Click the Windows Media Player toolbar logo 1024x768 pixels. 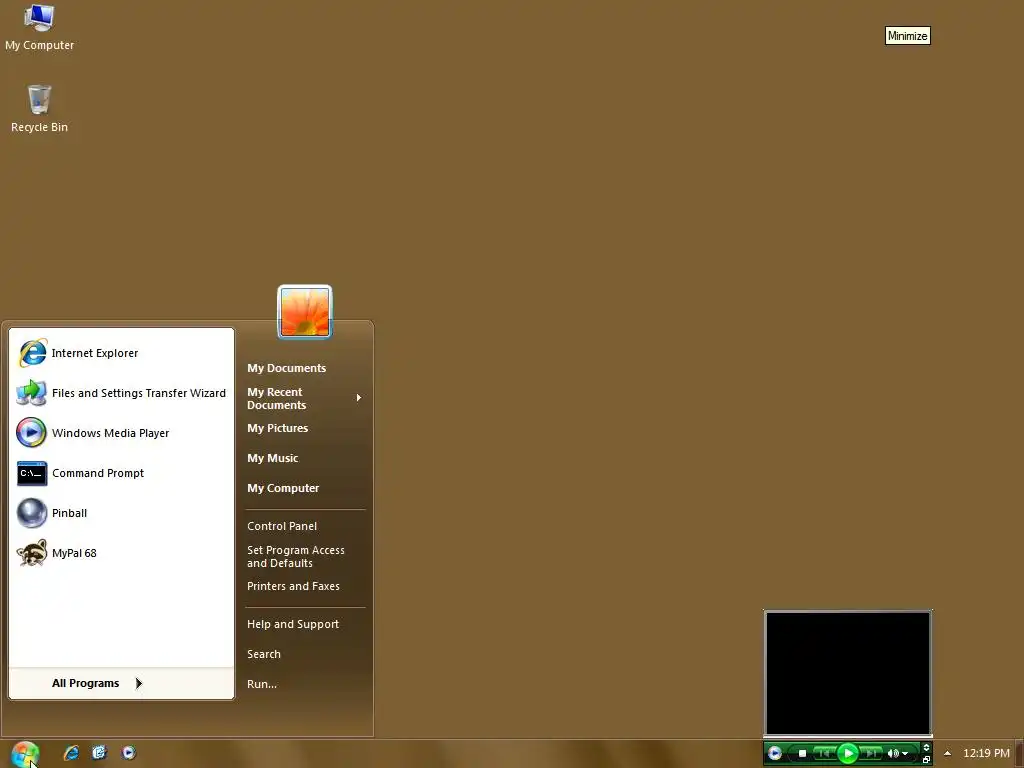point(775,754)
